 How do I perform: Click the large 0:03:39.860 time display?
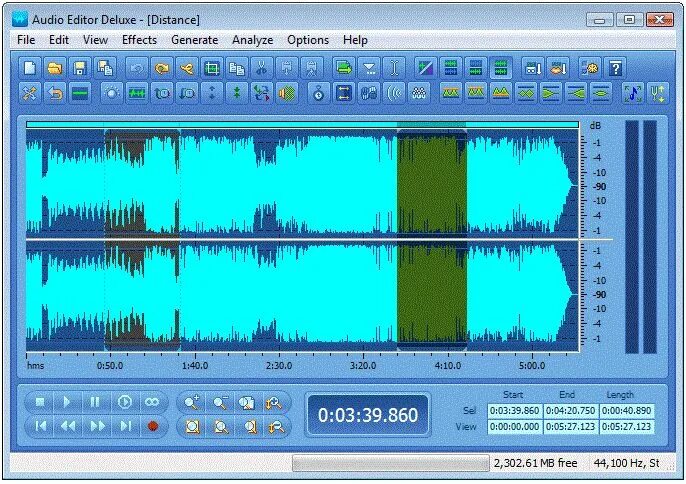point(368,415)
